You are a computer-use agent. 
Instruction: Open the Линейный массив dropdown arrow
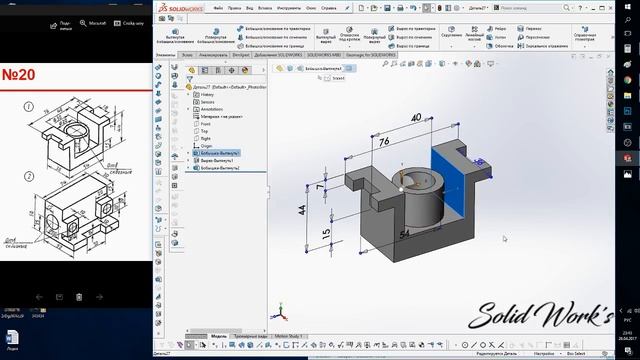[474, 46]
